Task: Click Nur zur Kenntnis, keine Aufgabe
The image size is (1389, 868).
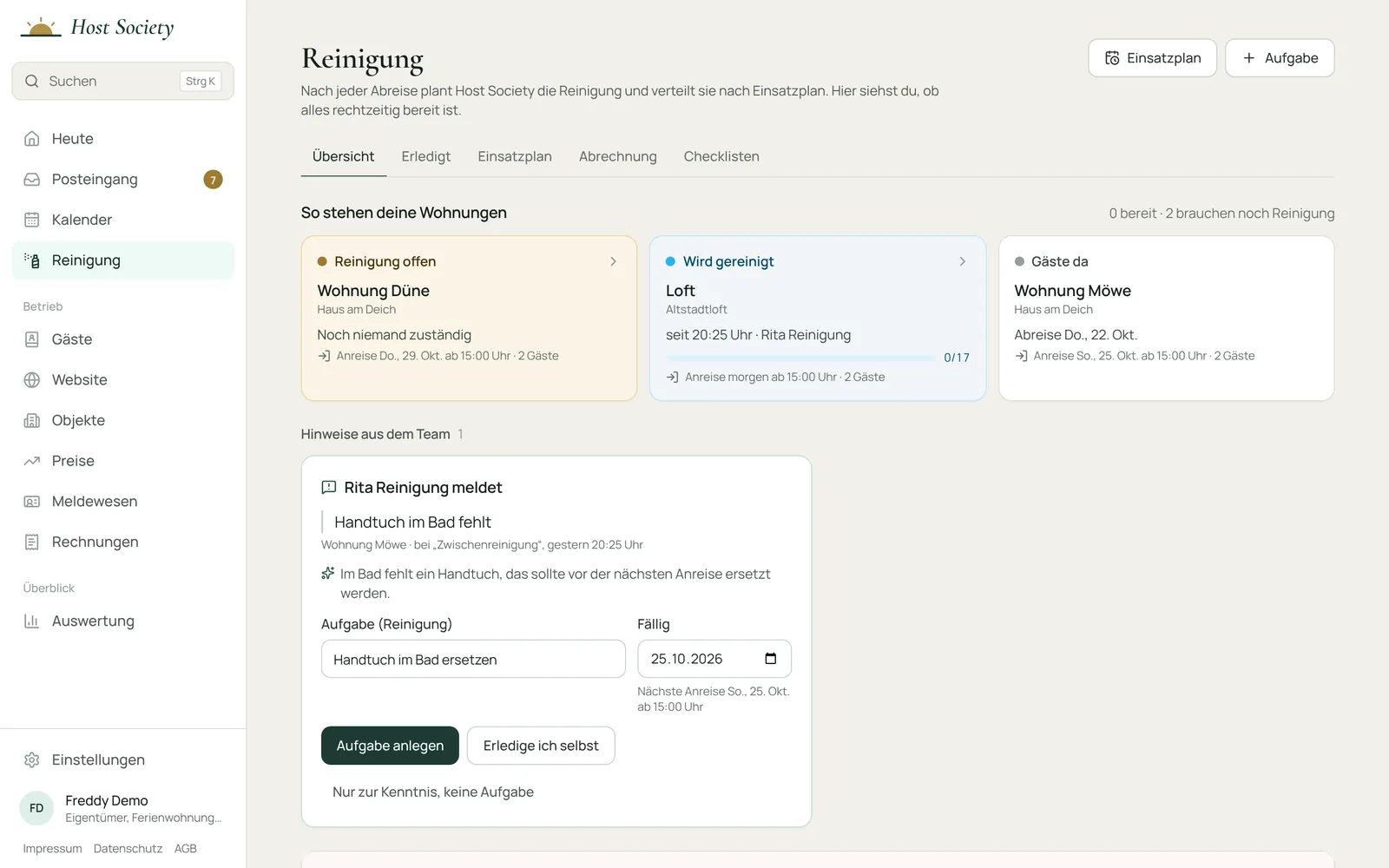Action: point(433,792)
